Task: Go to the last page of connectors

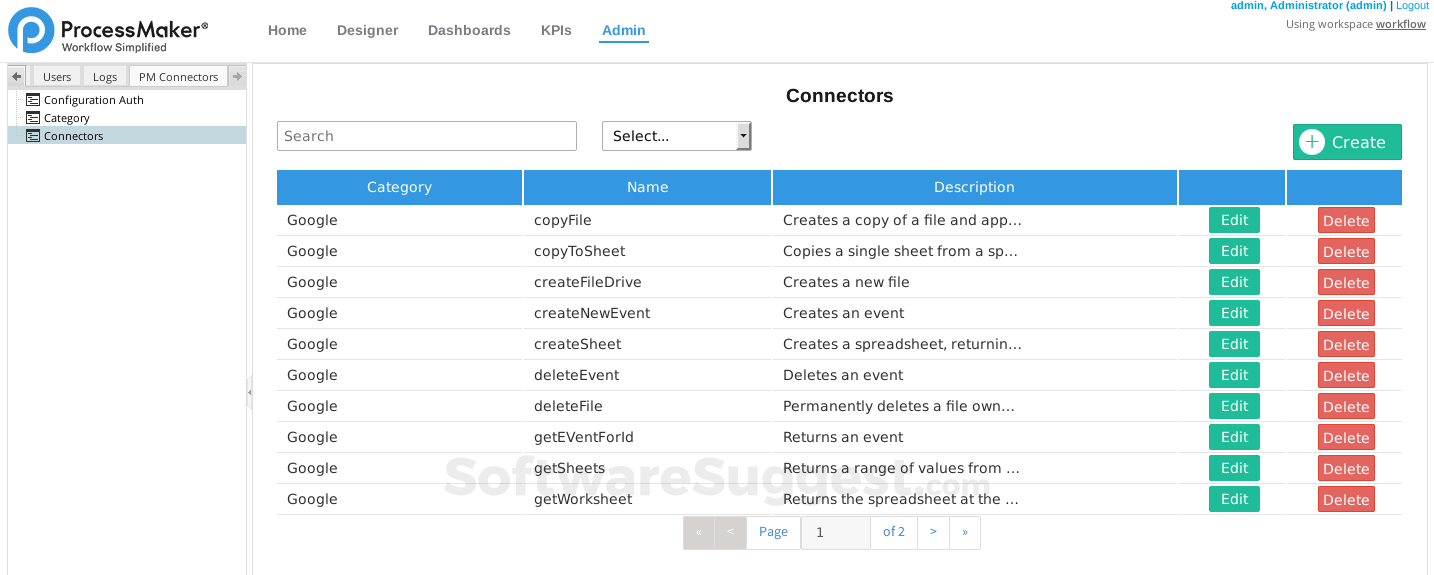Action: (x=965, y=532)
